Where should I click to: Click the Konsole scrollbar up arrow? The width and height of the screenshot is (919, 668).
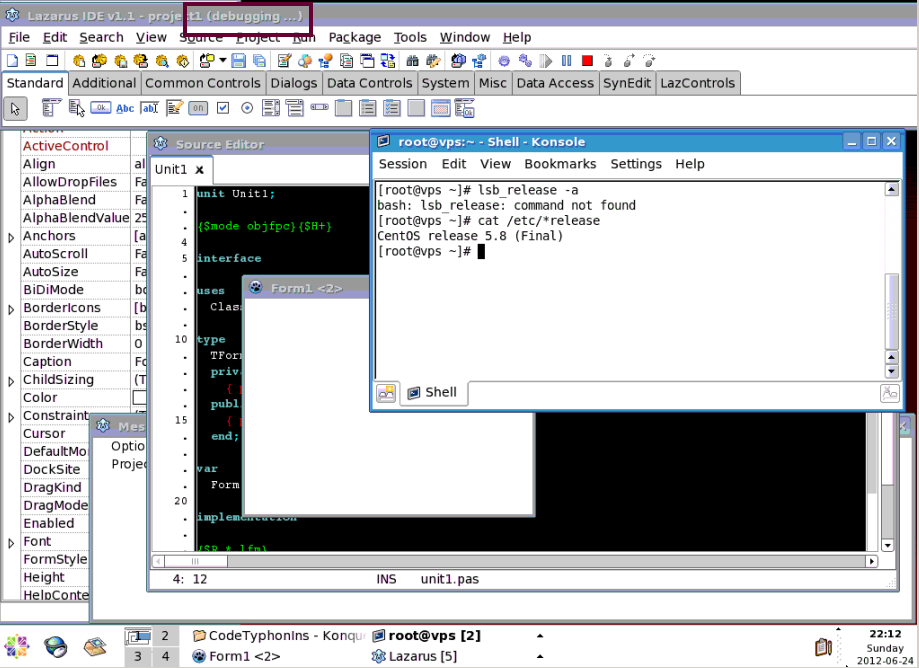pyautogui.click(x=891, y=189)
